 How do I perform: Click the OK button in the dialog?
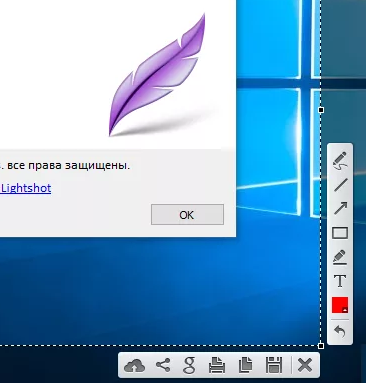point(187,215)
